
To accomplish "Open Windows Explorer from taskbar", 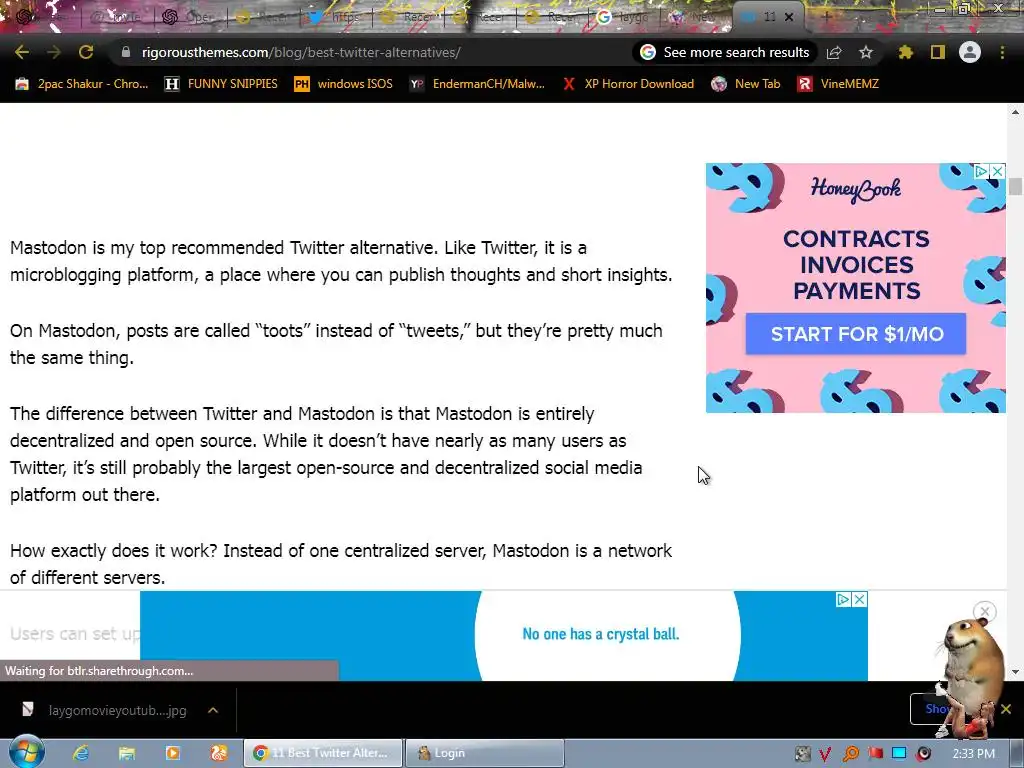I will [127, 753].
